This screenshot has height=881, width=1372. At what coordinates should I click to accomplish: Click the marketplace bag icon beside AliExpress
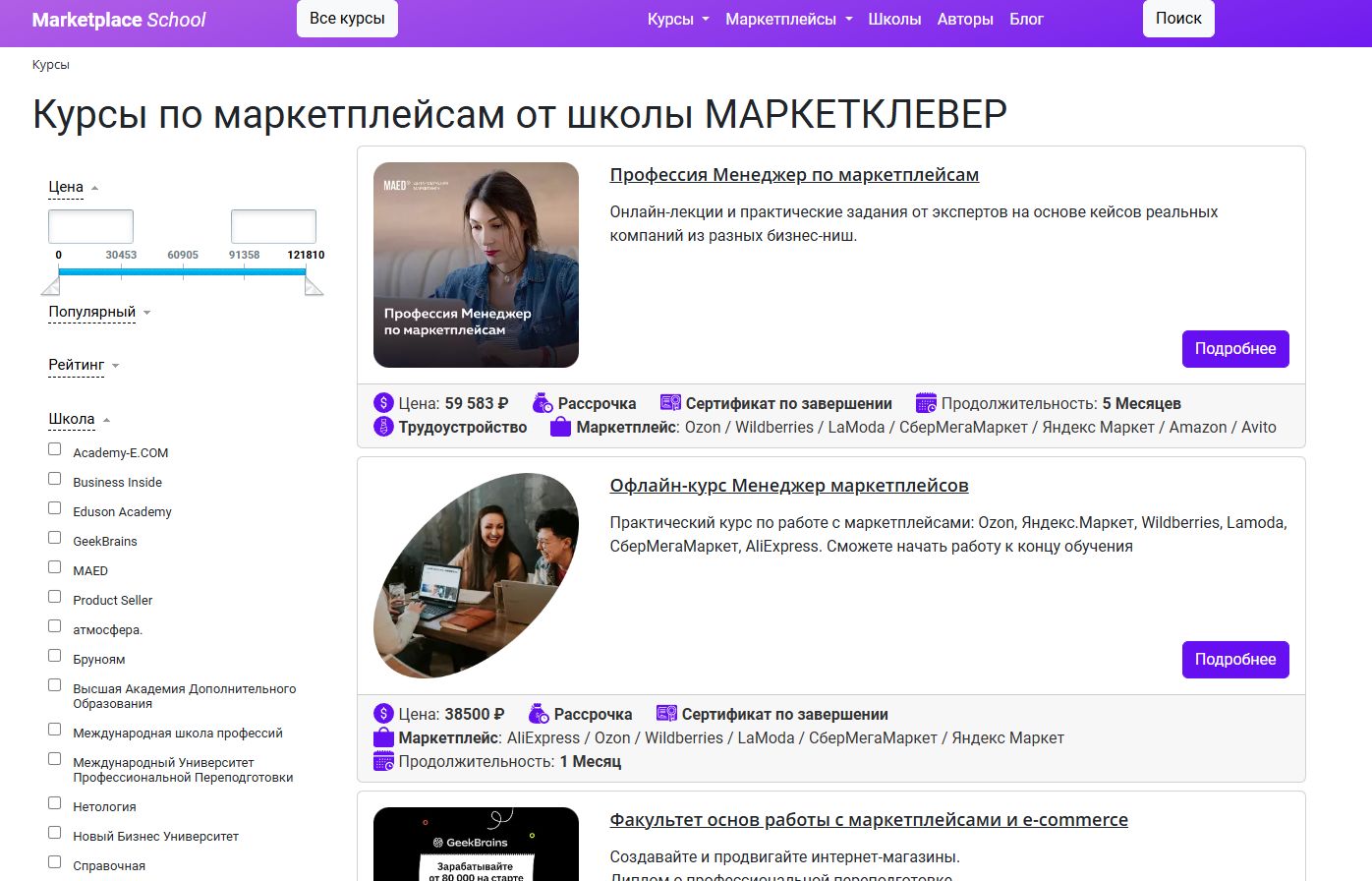point(383,737)
